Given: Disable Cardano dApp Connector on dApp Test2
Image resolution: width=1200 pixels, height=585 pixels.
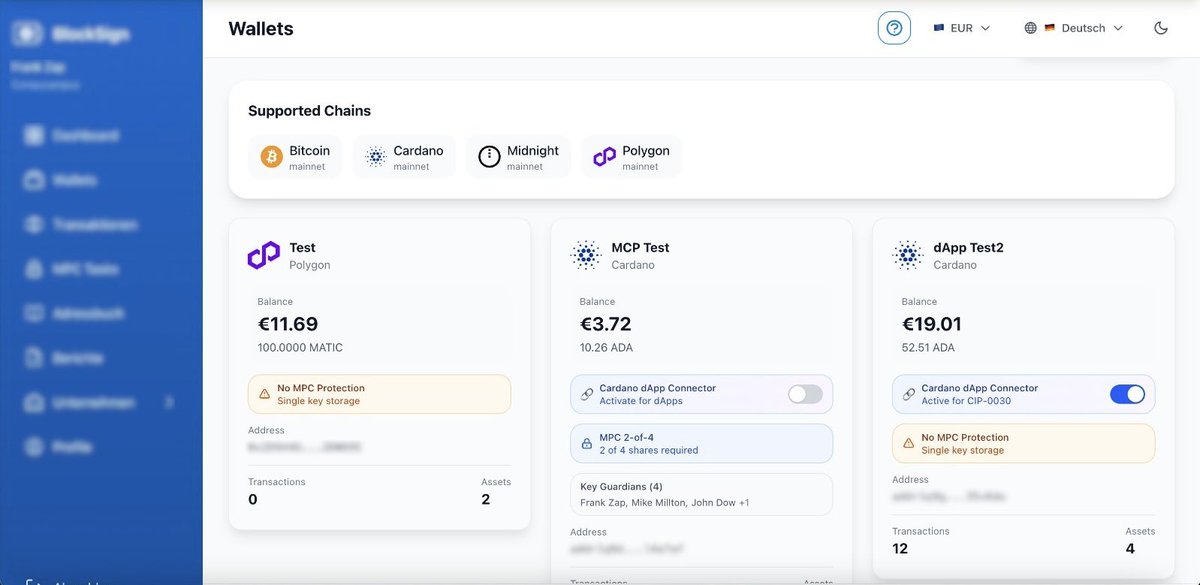Looking at the screenshot, I should coord(1127,394).
